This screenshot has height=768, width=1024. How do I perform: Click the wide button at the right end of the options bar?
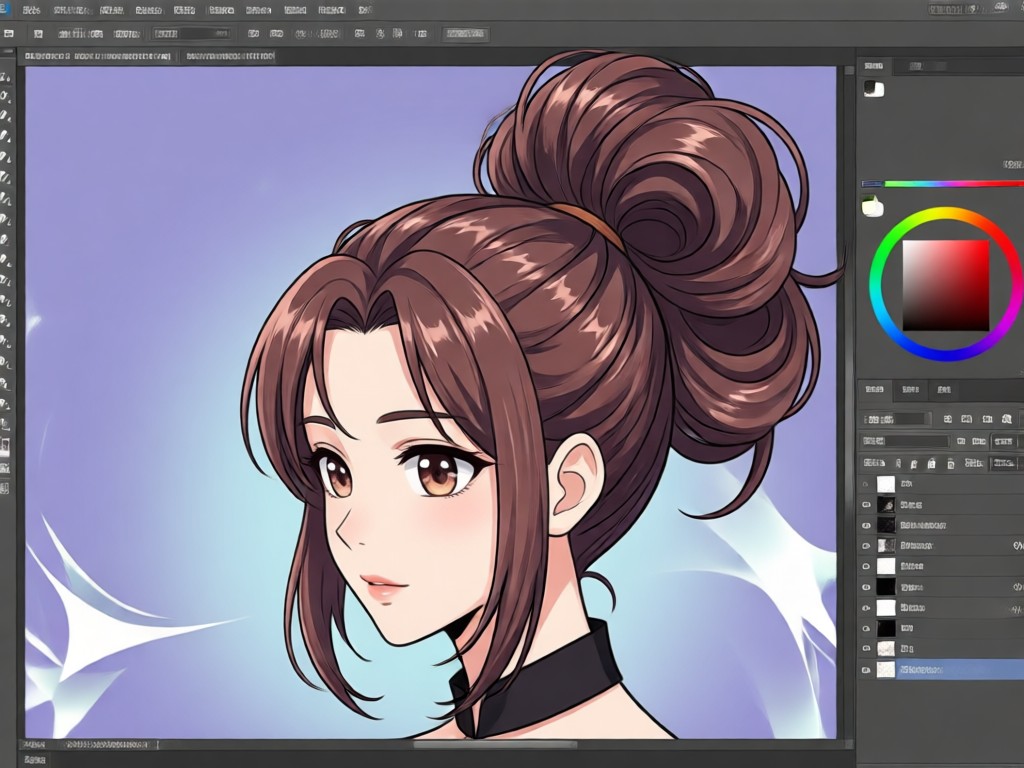coord(466,33)
